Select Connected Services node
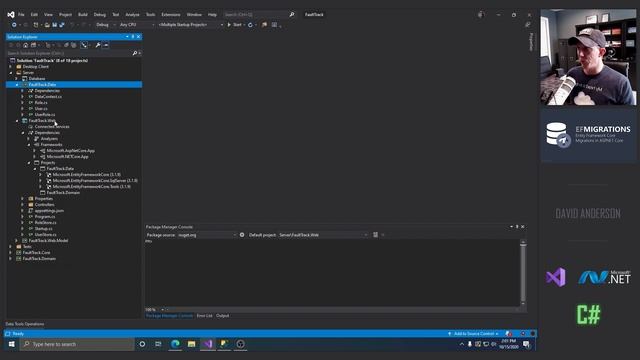The image size is (640, 360). pos(52,127)
